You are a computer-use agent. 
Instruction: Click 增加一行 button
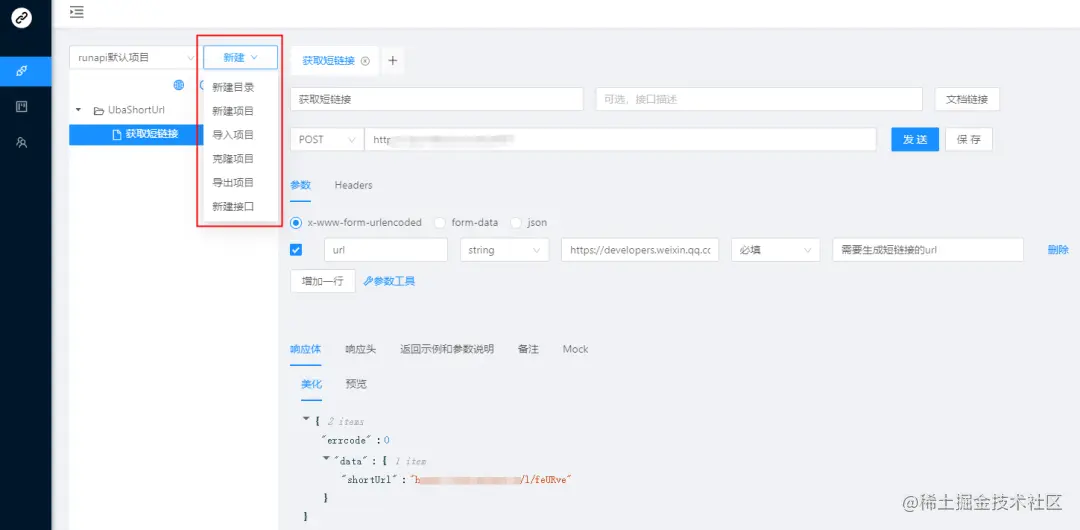click(323, 281)
